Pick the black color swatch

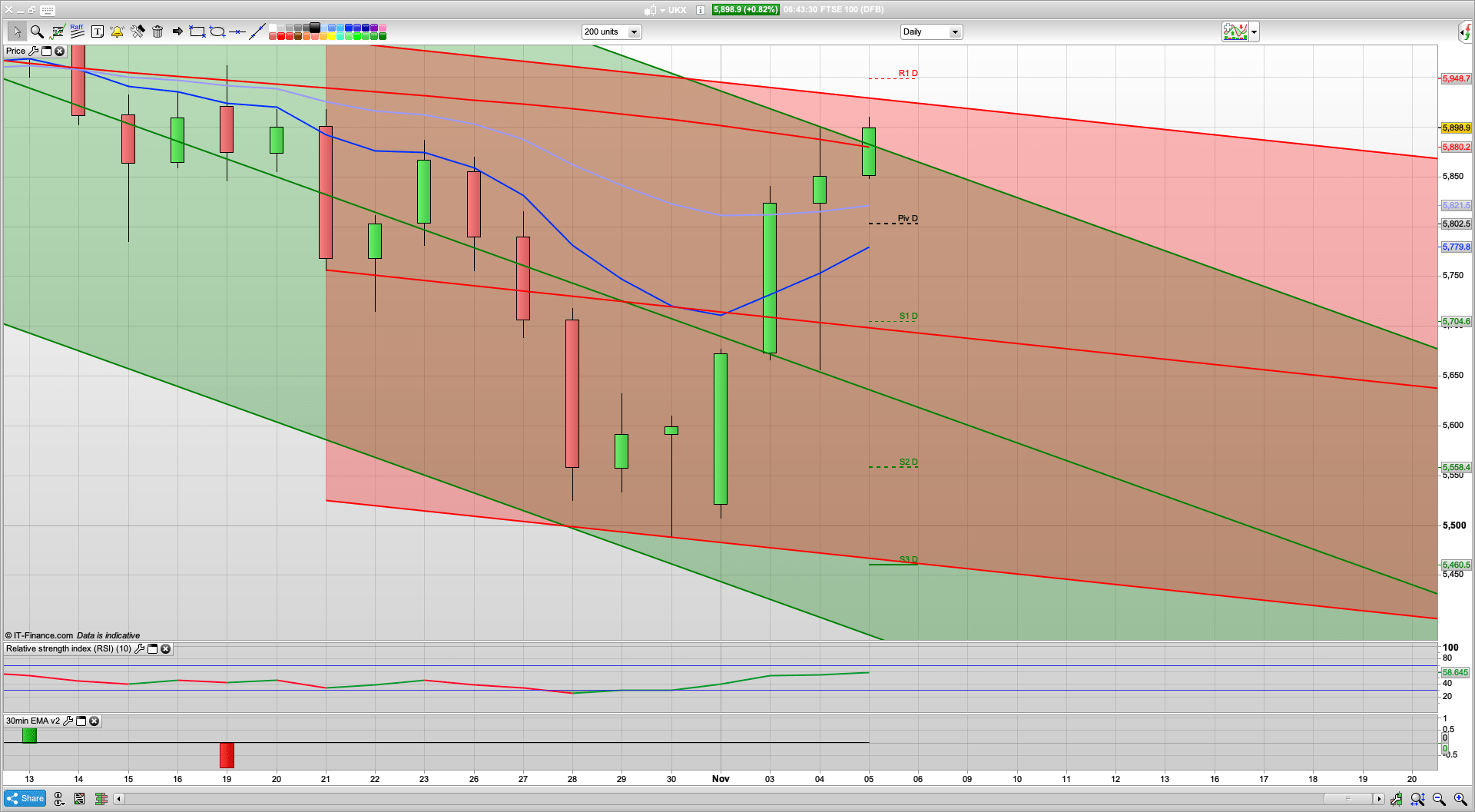pyautogui.click(x=315, y=28)
